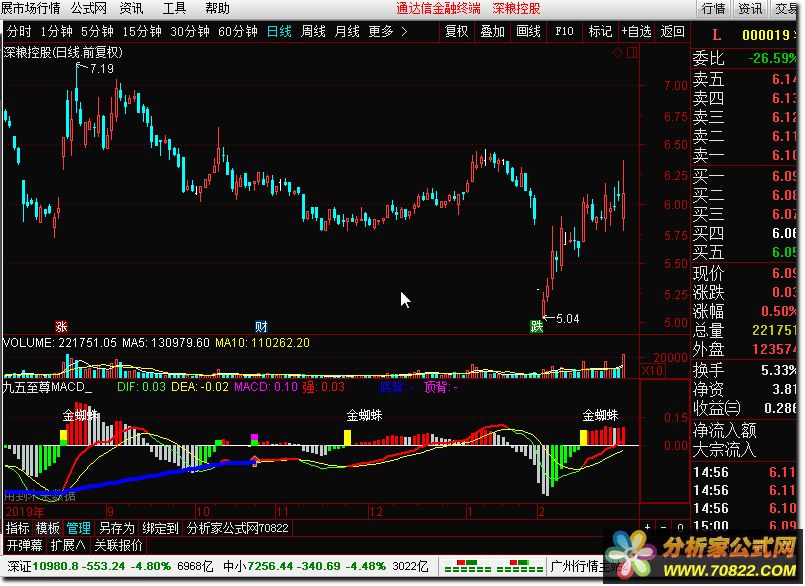805x586 pixels.
Task: Click the right red-green signal indicator
Action: [520, 566]
